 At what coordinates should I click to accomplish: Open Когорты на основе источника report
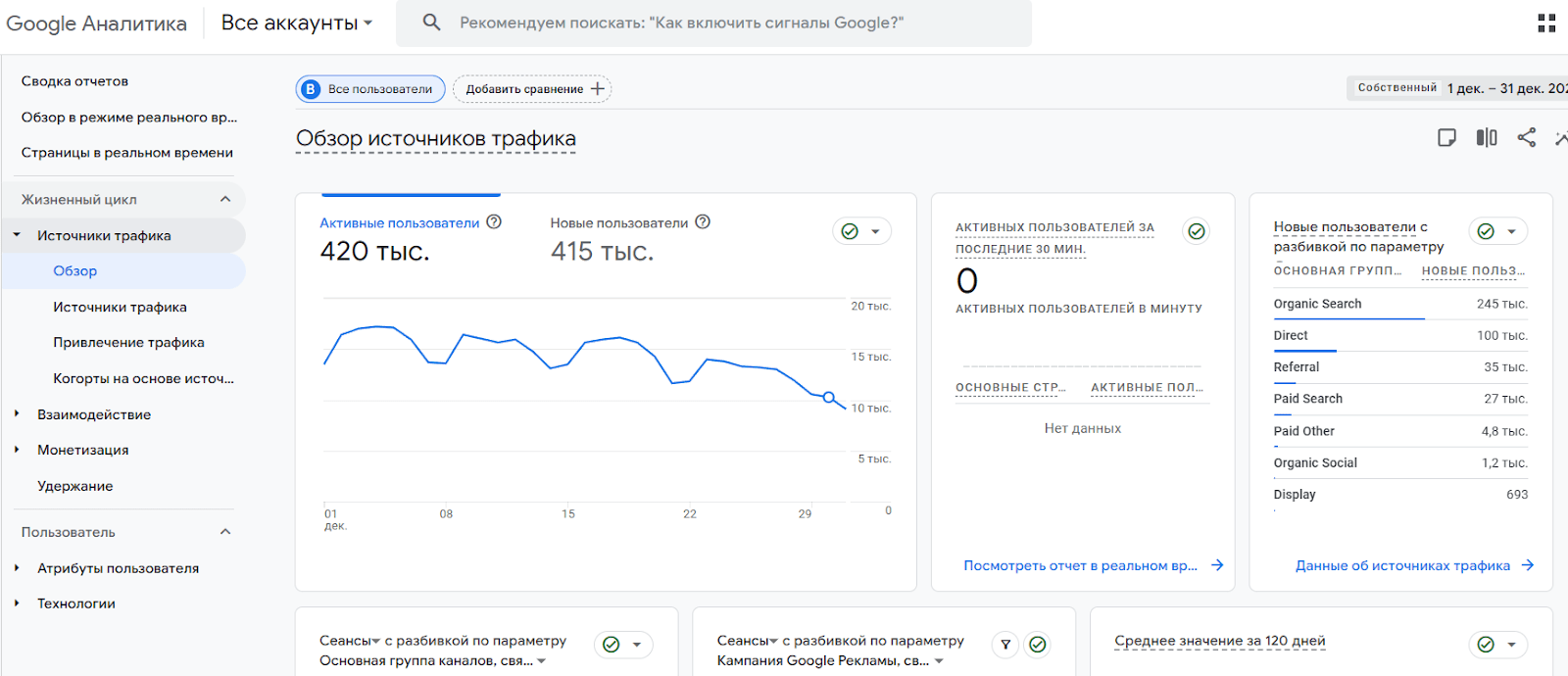(x=143, y=378)
